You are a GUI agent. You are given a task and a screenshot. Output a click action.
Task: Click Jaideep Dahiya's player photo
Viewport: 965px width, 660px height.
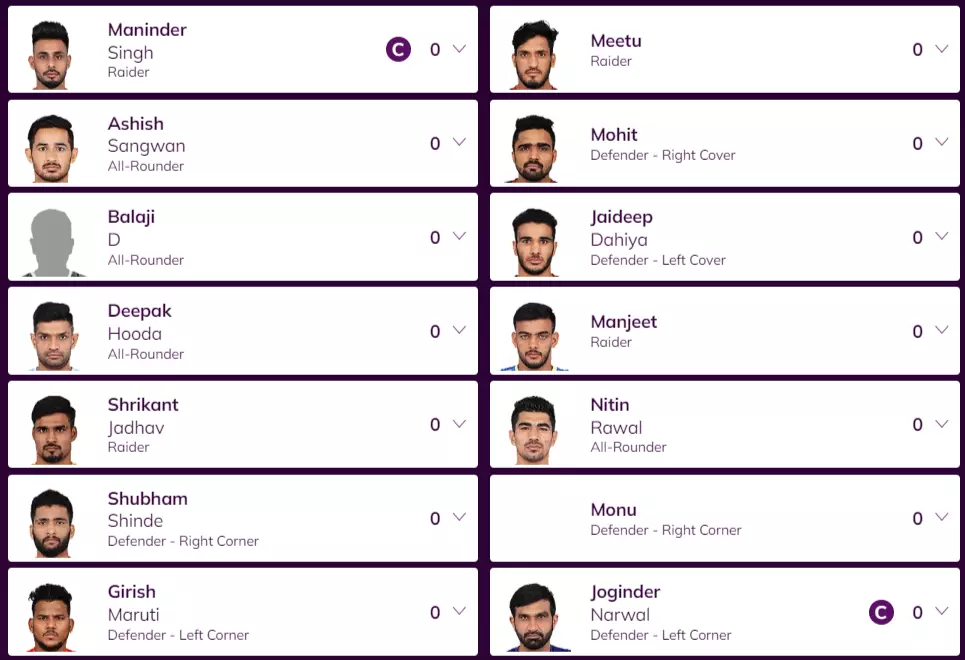(534, 240)
